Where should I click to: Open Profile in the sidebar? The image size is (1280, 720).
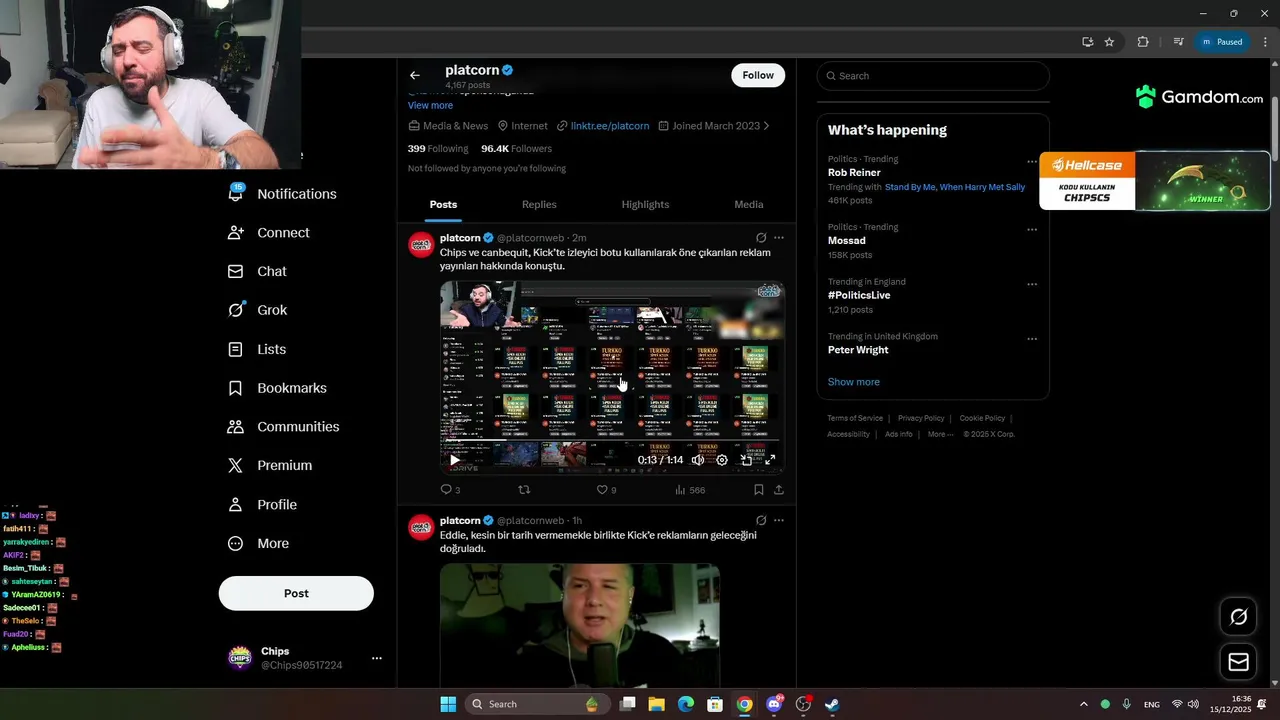pos(262,504)
